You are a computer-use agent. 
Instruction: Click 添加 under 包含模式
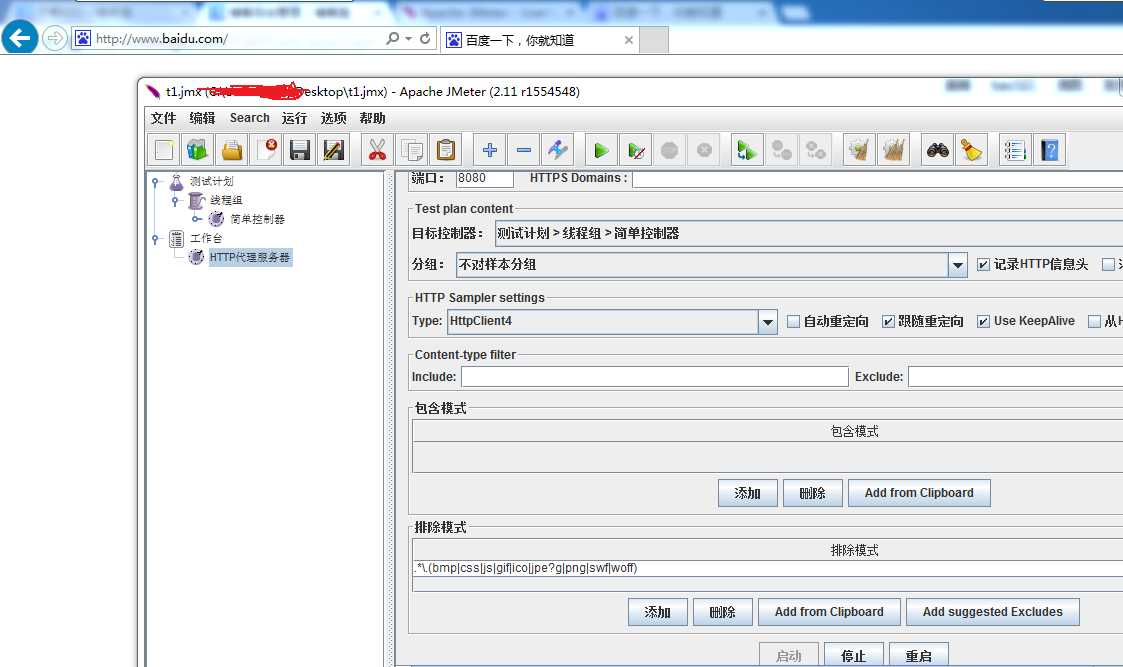click(748, 493)
